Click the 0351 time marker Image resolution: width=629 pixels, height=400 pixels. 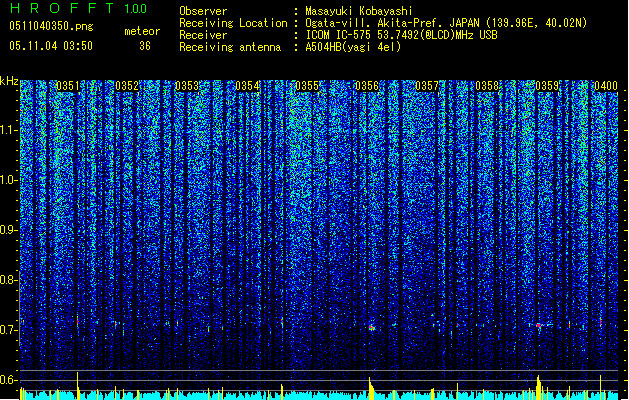point(68,86)
